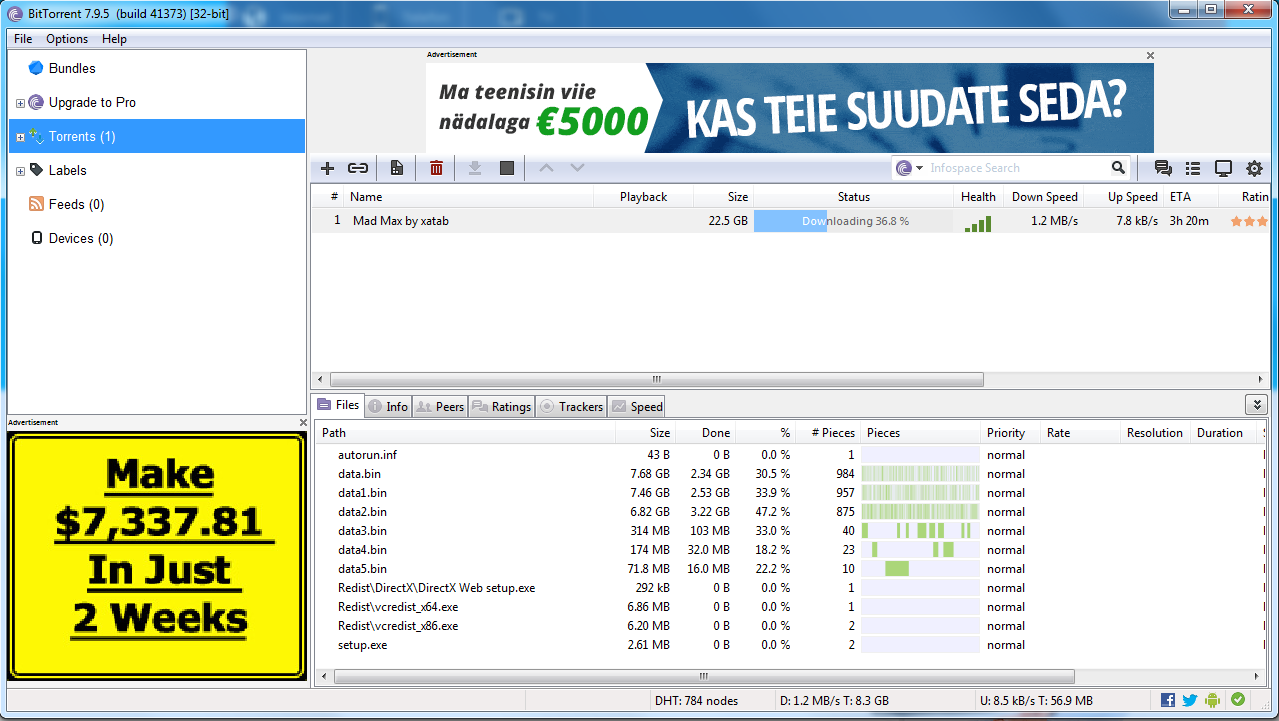
Task: Select Devices (0) in the sidebar
Action: (x=80, y=238)
